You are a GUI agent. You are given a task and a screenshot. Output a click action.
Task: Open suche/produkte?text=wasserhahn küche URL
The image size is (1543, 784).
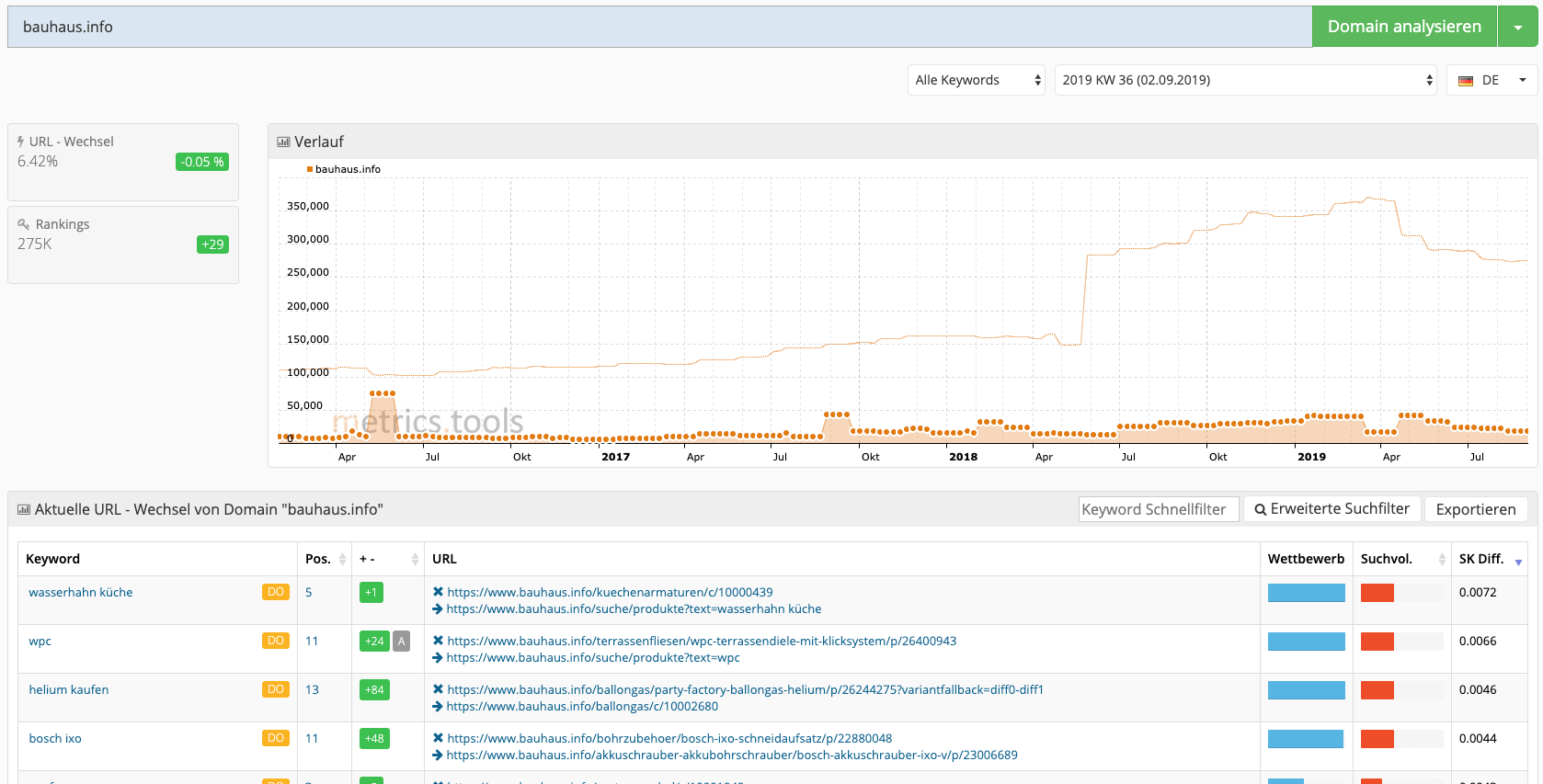634,609
